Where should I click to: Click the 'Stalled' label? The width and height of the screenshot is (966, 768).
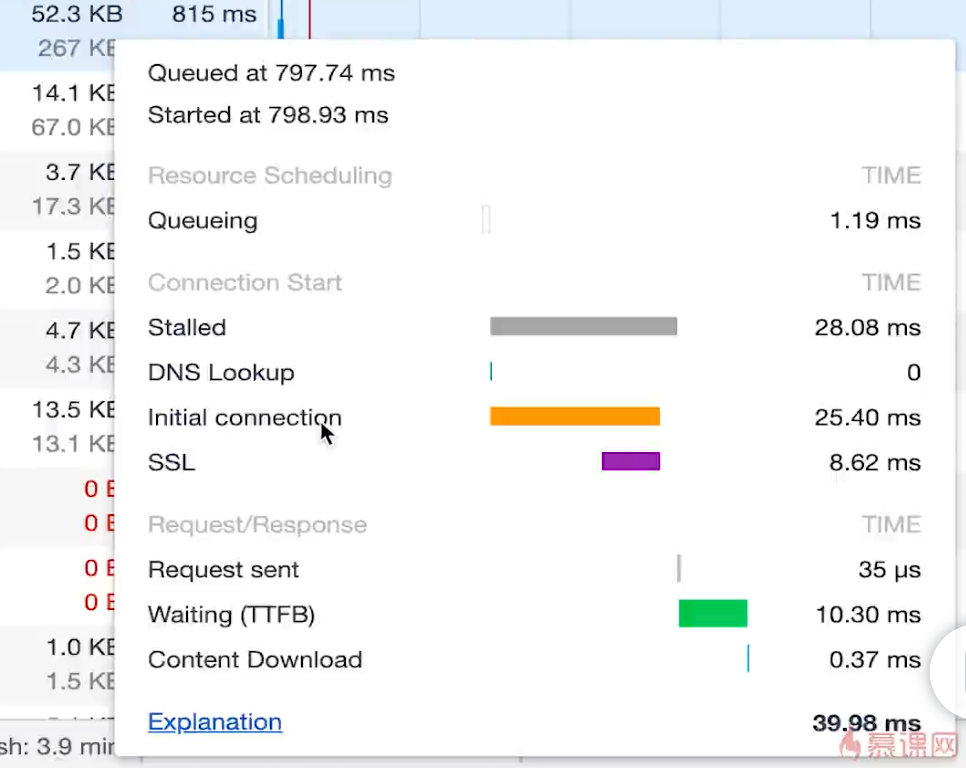click(187, 327)
